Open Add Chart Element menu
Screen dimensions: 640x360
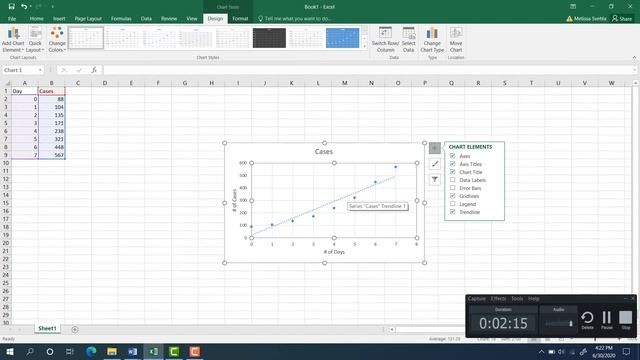[13, 40]
